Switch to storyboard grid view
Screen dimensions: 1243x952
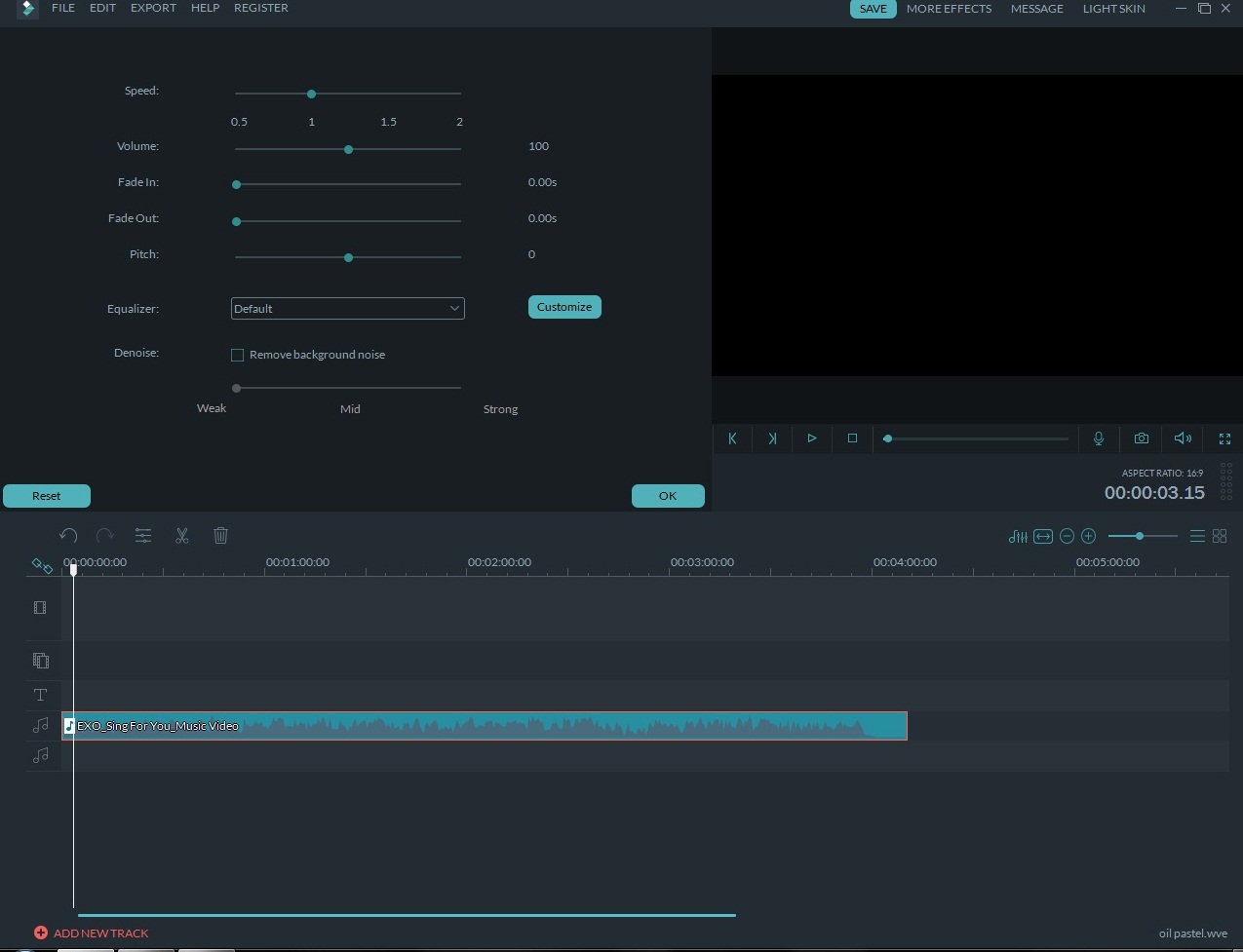pyautogui.click(x=1220, y=536)
